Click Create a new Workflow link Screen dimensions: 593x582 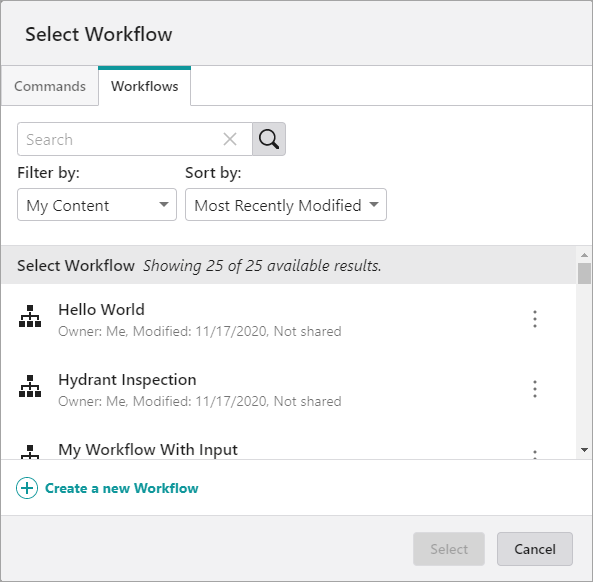point(121,488)
